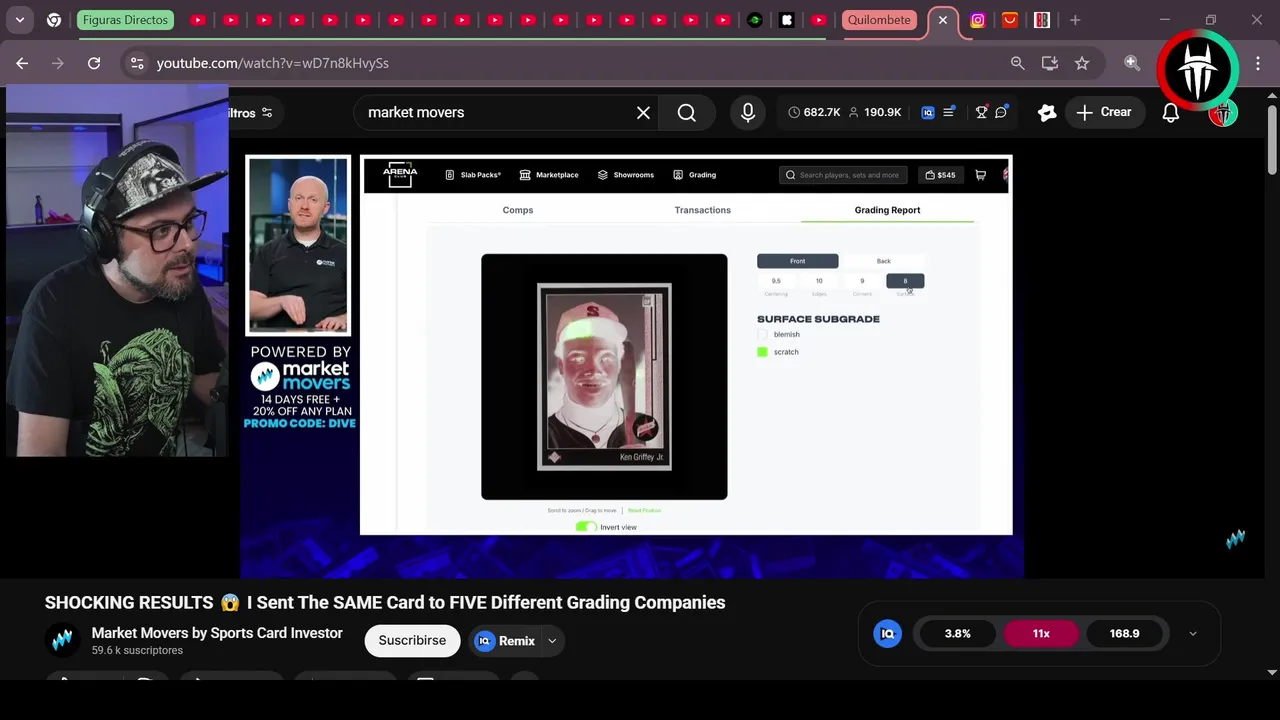Image resolution: width=1280 pixels, height=720 pixels.
Task: Click the Reset Position link
Action: tap(644, 511)
